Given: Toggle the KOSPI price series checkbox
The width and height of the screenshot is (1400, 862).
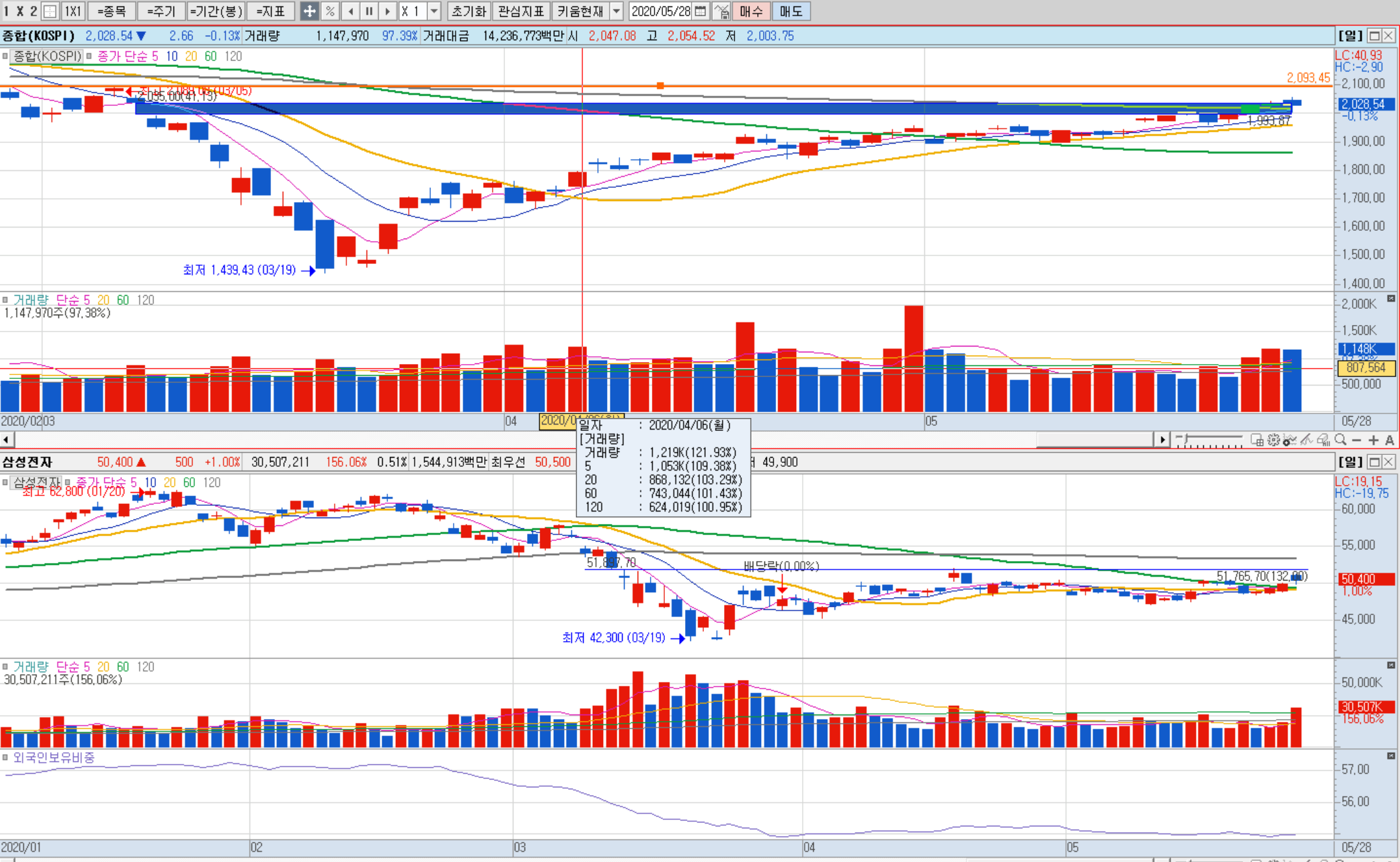Looking at the screenshot, I should [5, 57].
